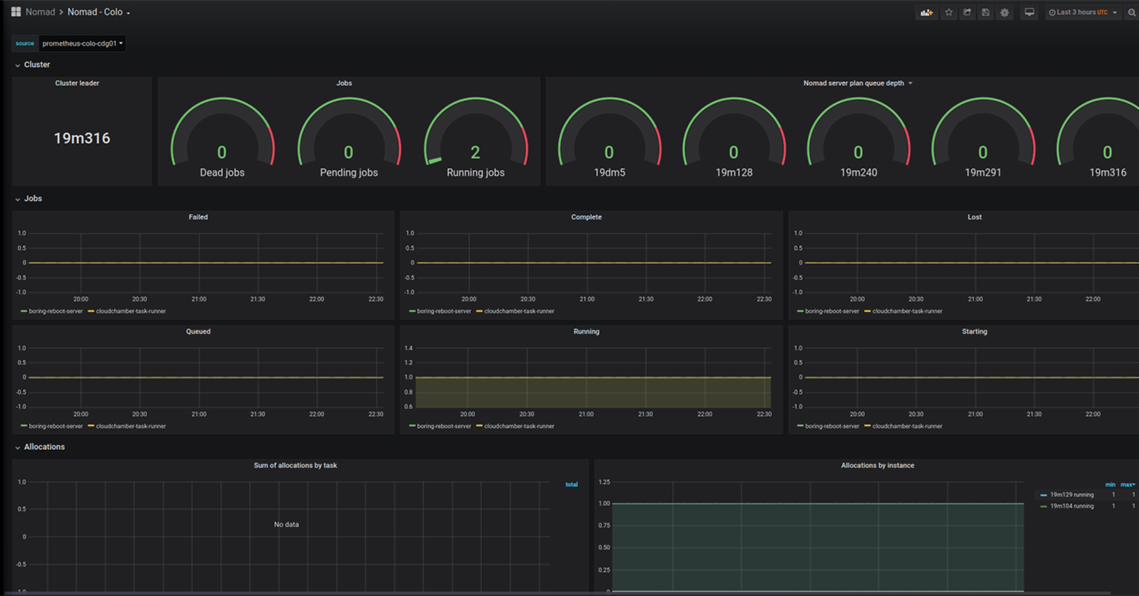Open the Complete panel title menu
The height and width of the screenshot is (596, 1139).
586,217
